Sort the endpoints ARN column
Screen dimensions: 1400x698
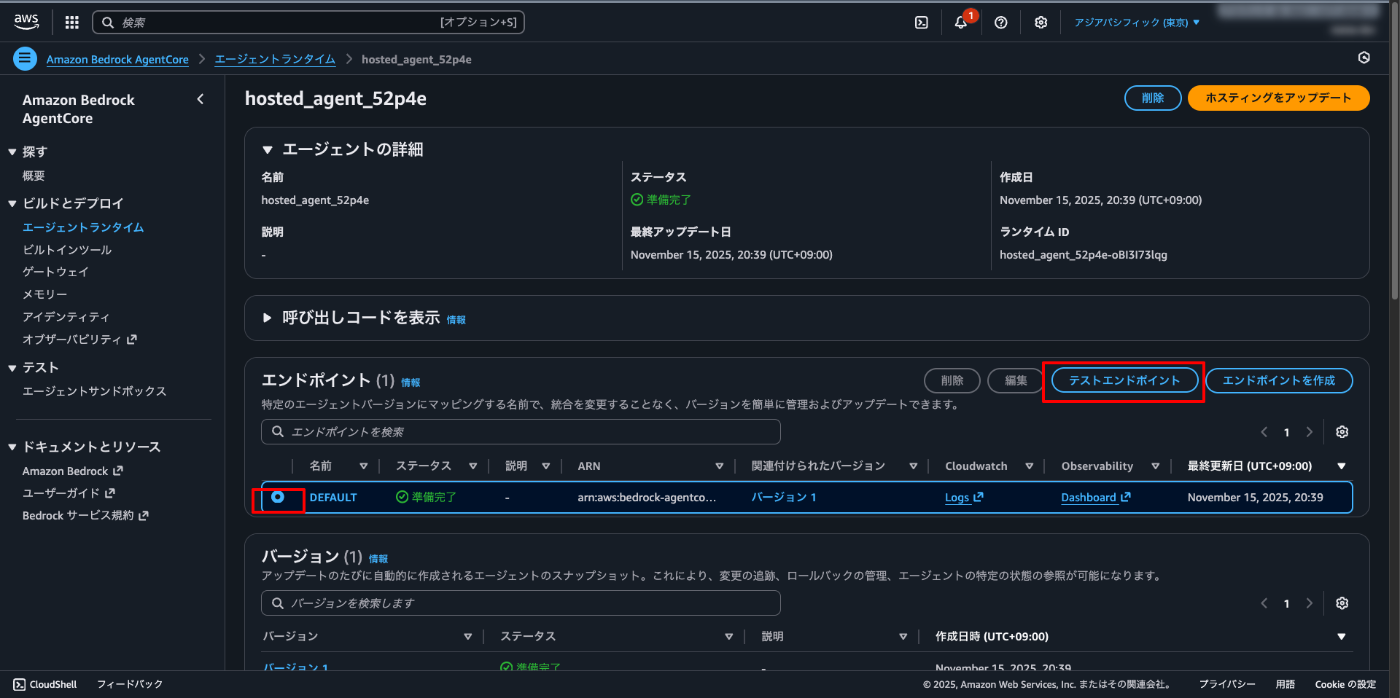(719, 466)
